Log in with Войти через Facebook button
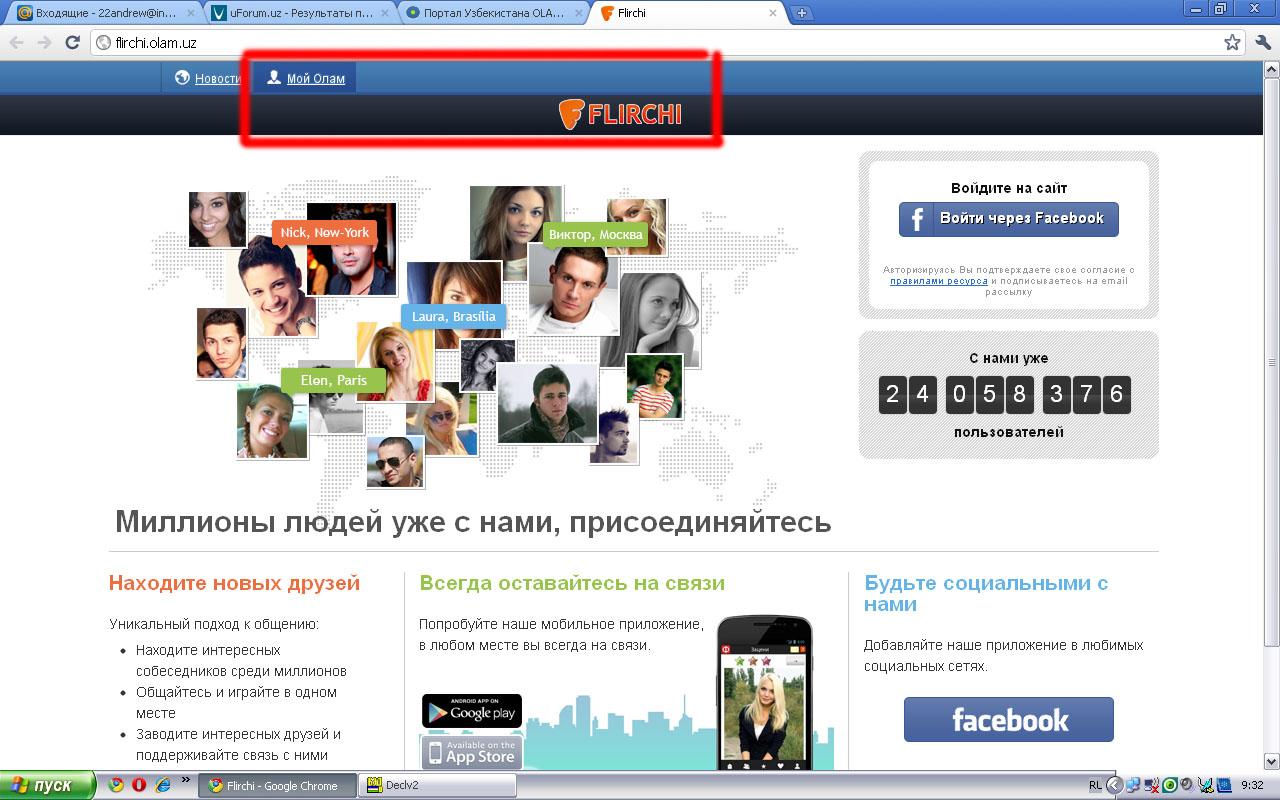This screenshot has height=800, width=1280. (x=1008, y=219)
